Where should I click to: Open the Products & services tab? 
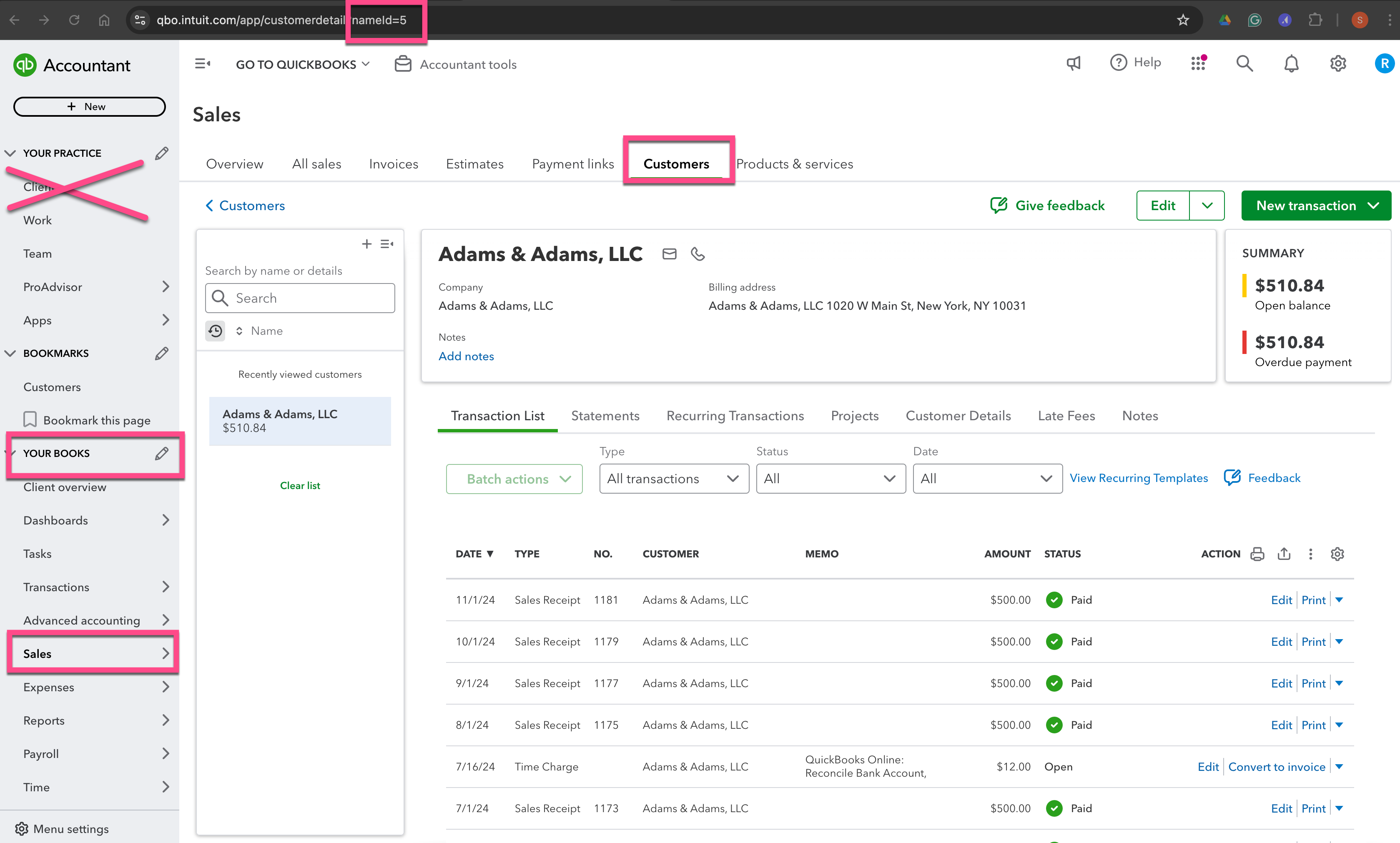point(795,163)
